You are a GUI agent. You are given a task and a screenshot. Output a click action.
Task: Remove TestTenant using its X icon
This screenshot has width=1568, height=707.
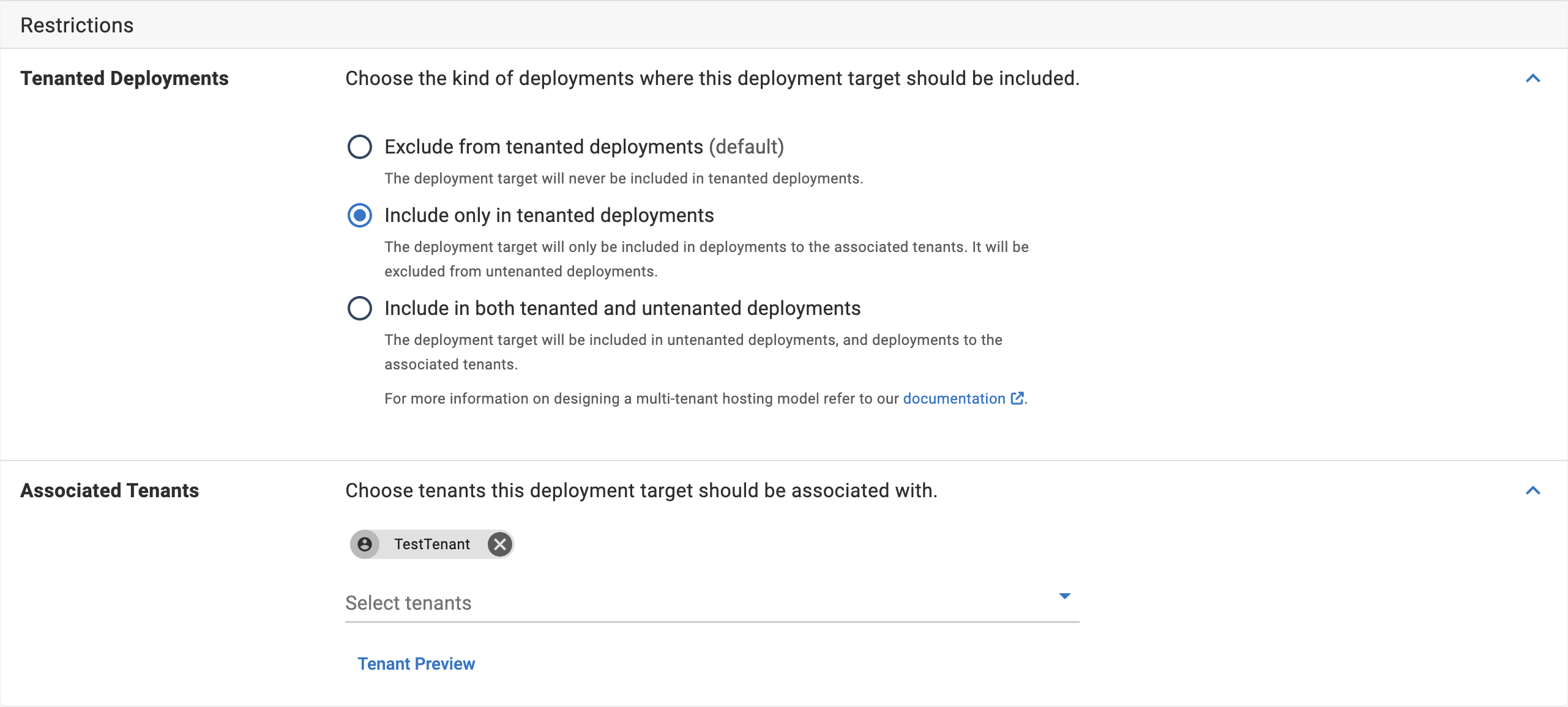tap(499, 544)
